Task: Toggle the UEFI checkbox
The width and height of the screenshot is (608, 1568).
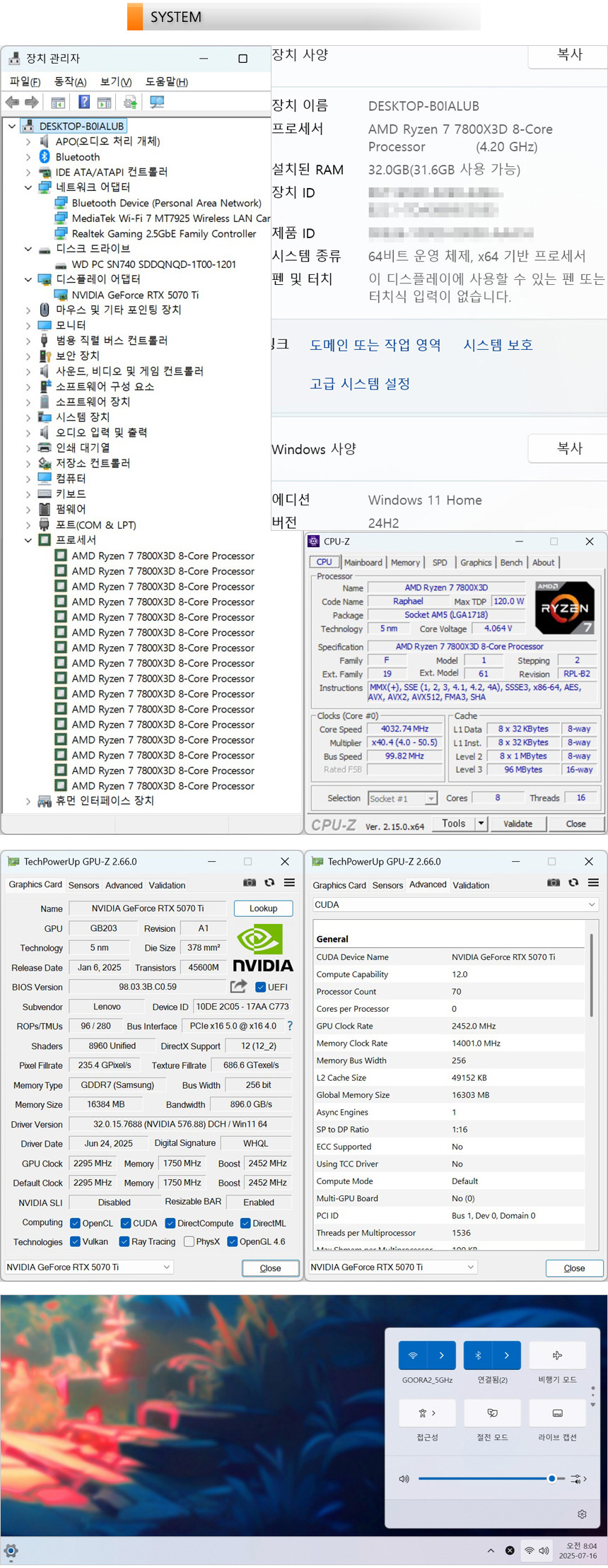Action: pyautogui.click(x=260, y=987)
